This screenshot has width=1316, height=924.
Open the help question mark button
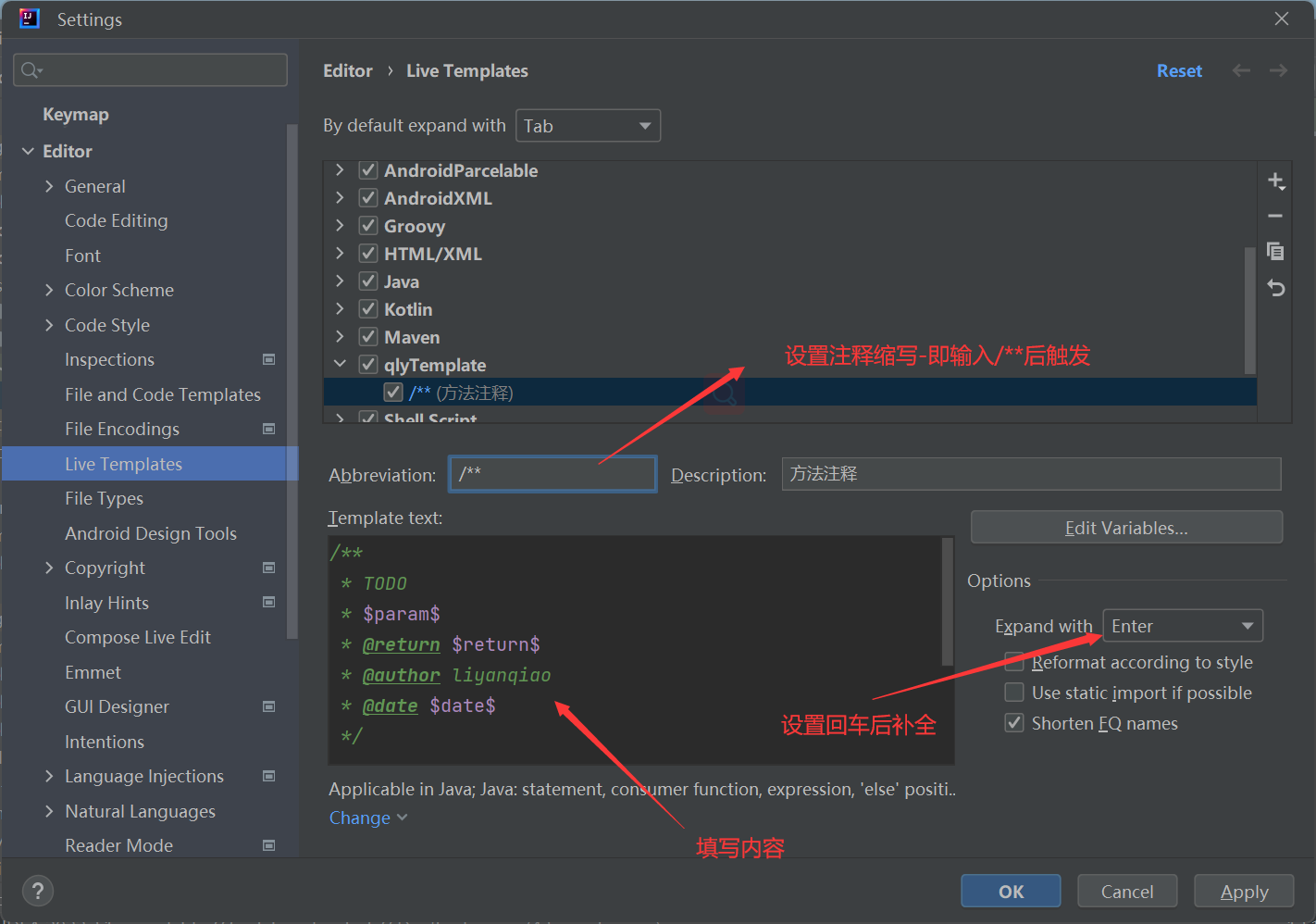37,892
